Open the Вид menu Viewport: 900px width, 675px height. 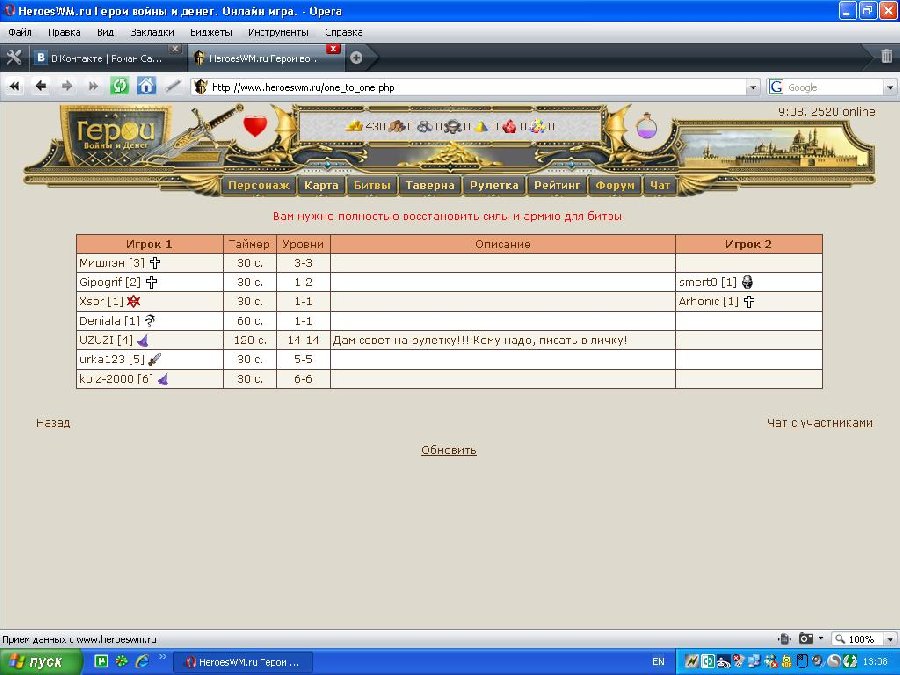click(x=106, y=33)
